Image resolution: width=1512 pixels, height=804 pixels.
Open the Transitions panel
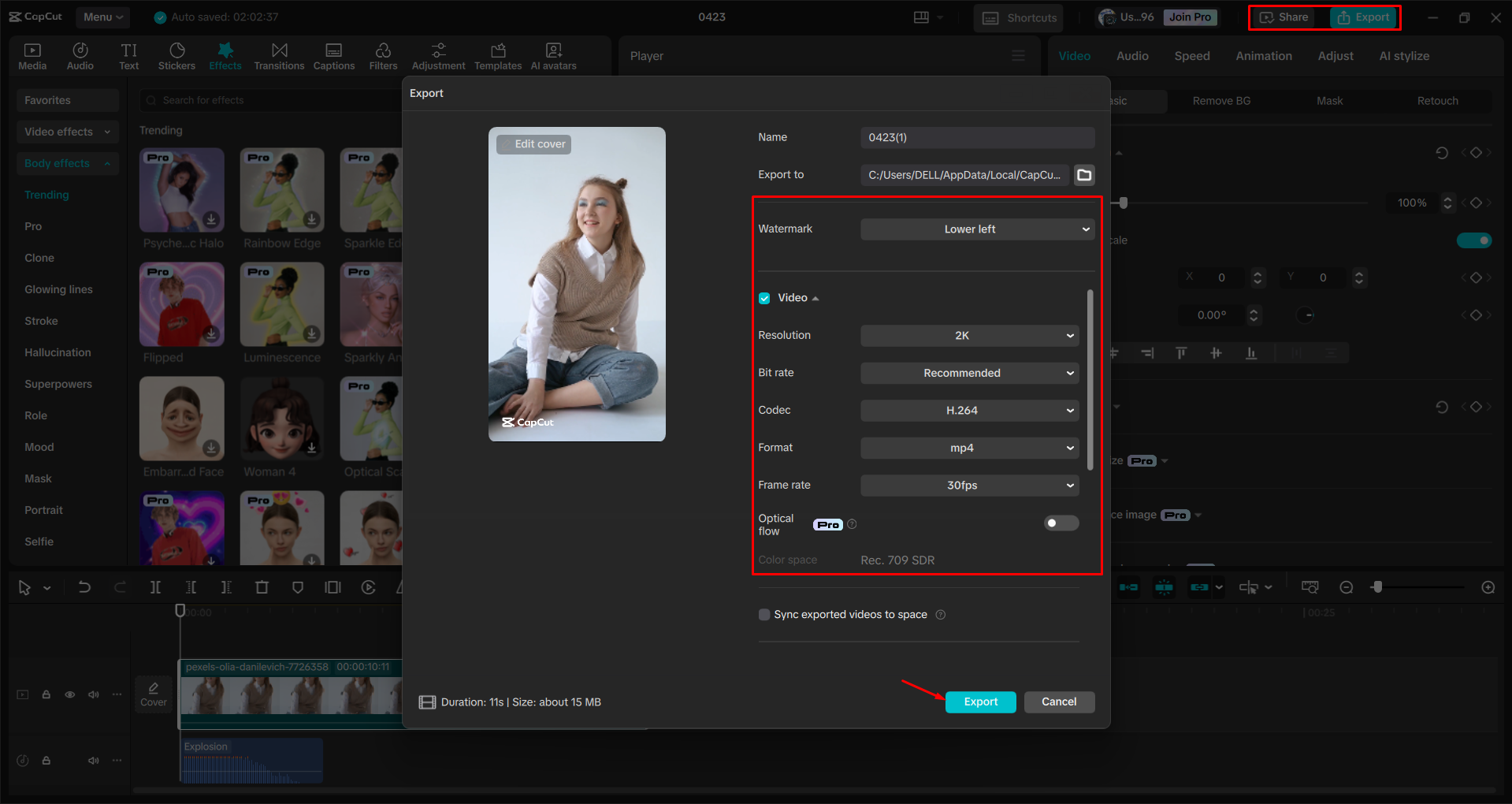coord(279,56)
